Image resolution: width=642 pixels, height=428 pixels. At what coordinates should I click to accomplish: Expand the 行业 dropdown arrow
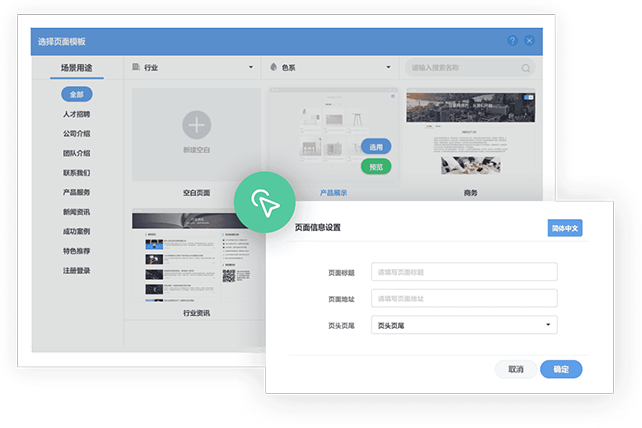click(x=250, y=69)
